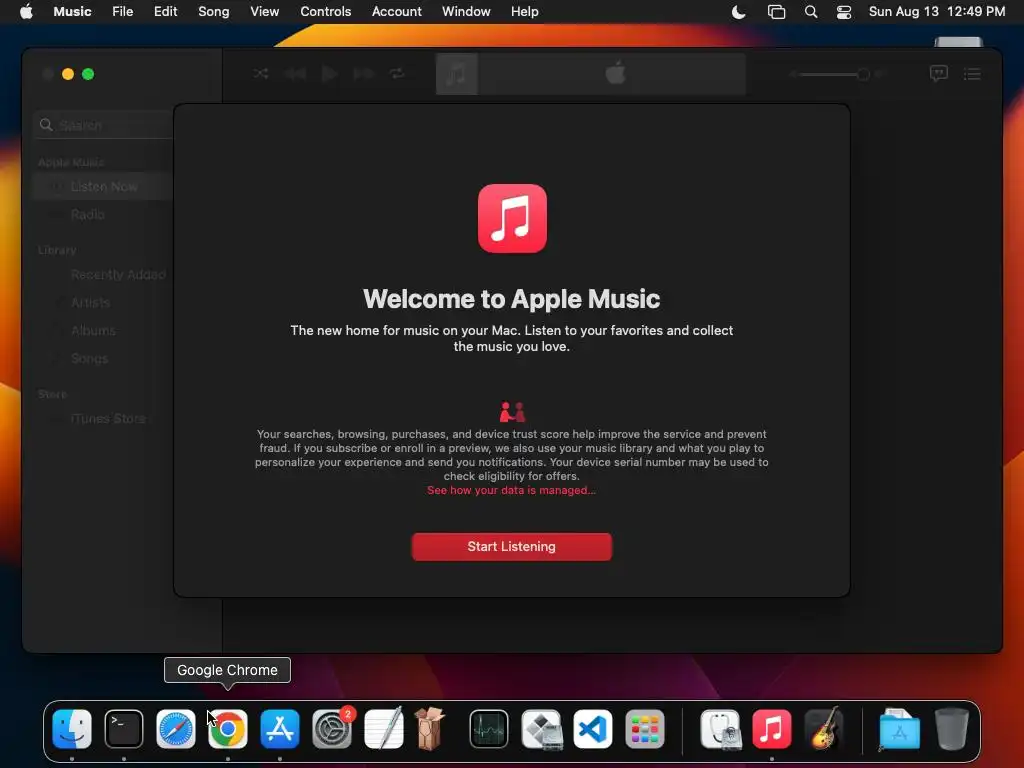Select Recently Added in the Library

click(118, 275)
